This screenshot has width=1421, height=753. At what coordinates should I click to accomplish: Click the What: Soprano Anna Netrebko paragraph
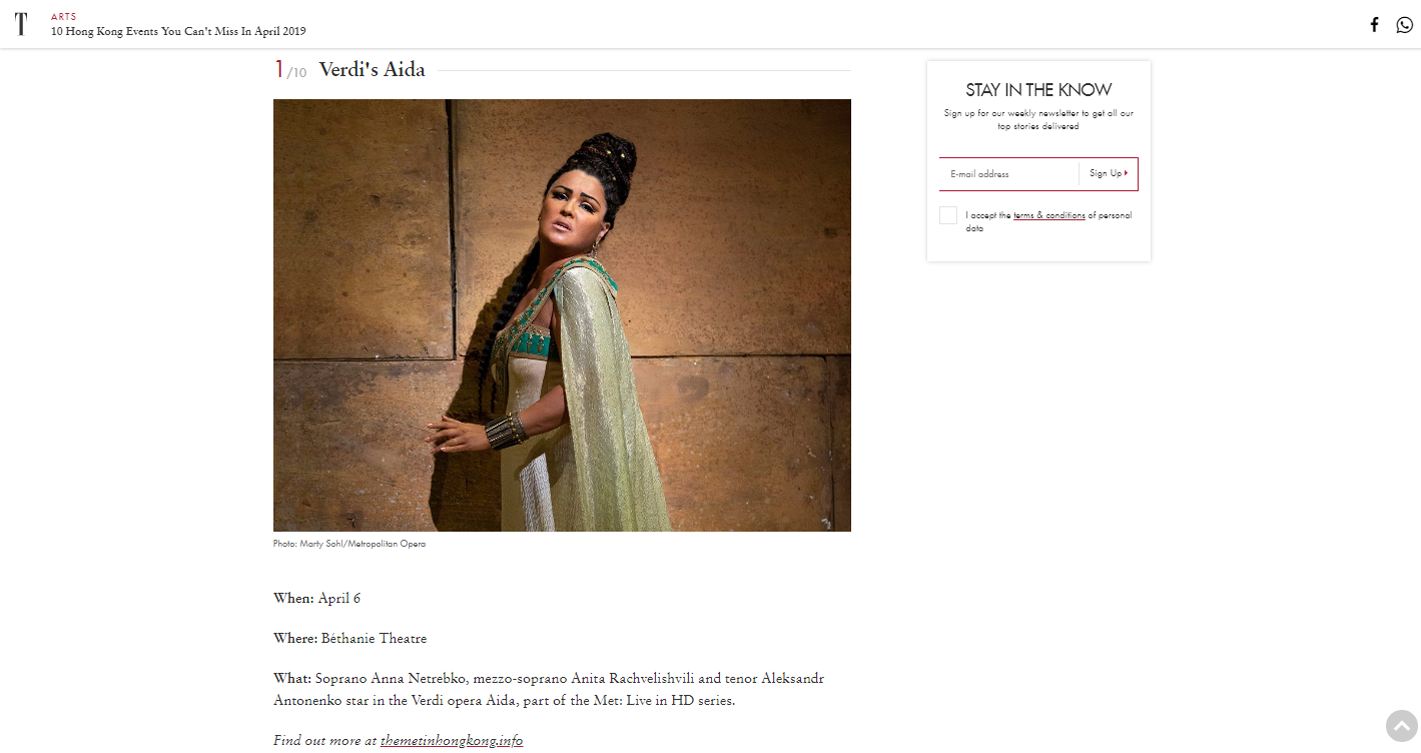(549, 690)
